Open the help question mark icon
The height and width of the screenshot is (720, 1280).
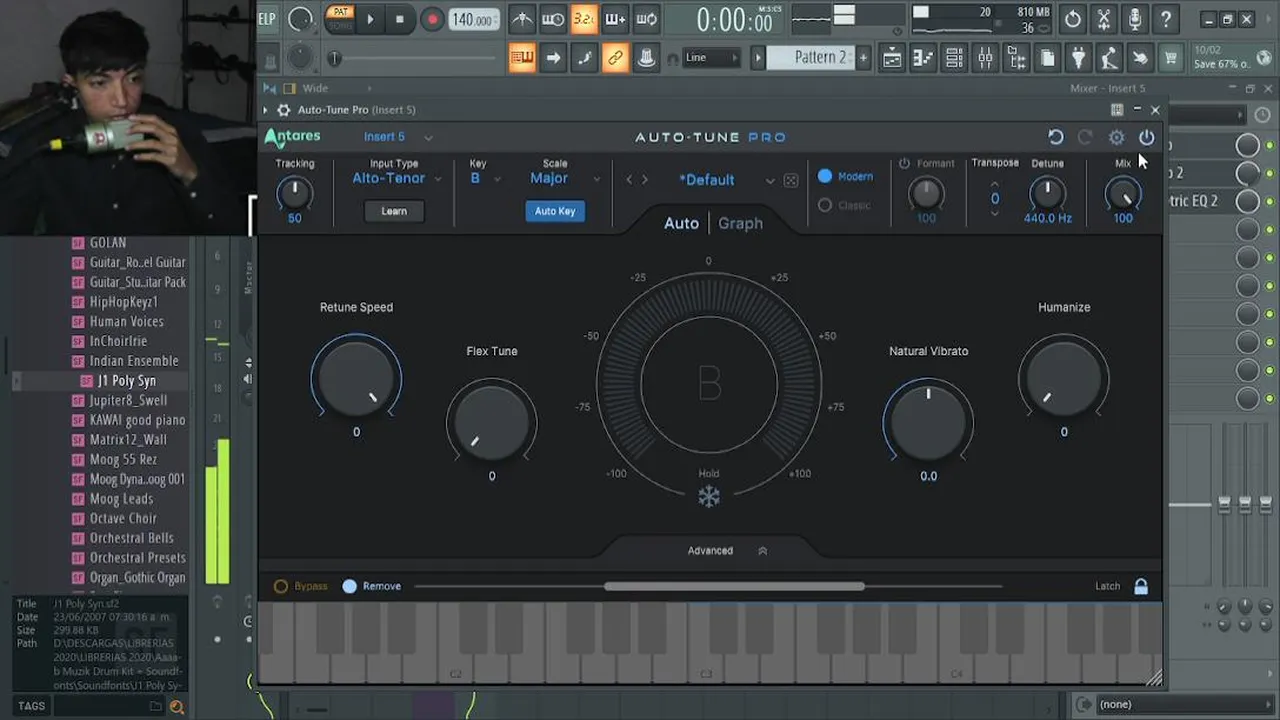[x=1166, y=19]
